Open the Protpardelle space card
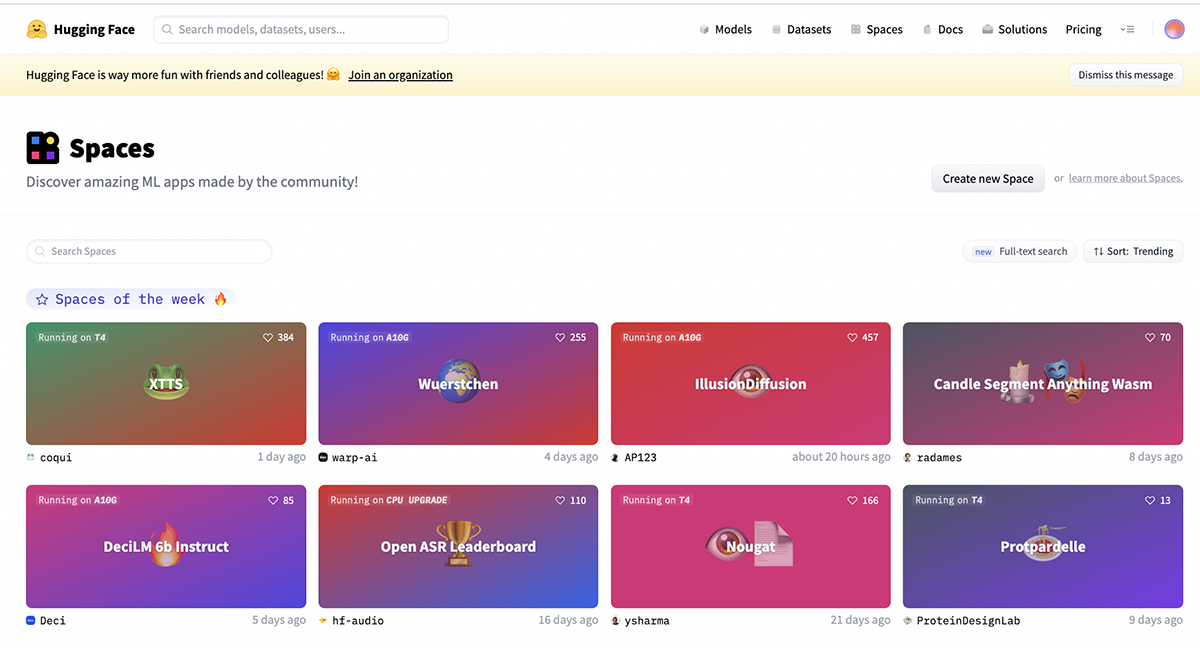The width and height of the screenshot is (1200, 648). pos(1043,546)
